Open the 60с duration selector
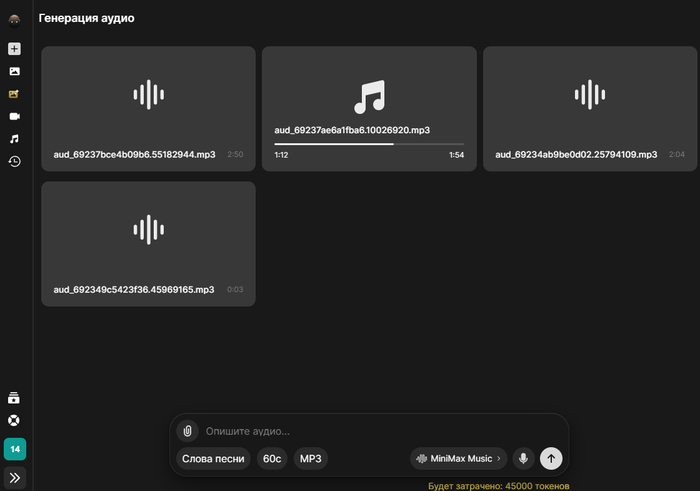This screenshot has width=700, height=491. coord(271,459)
